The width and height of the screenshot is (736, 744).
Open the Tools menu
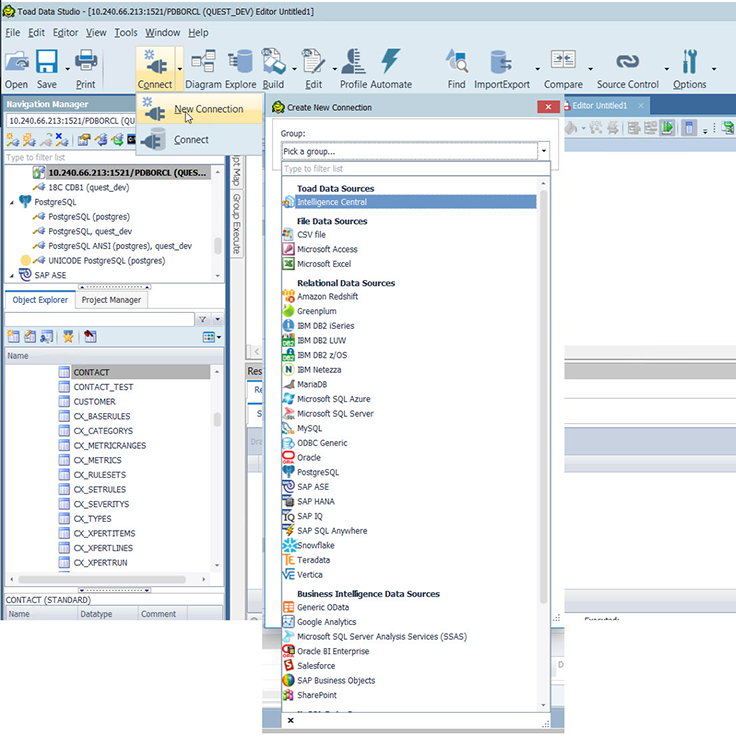pyautogui.click(x=126, y=32)
